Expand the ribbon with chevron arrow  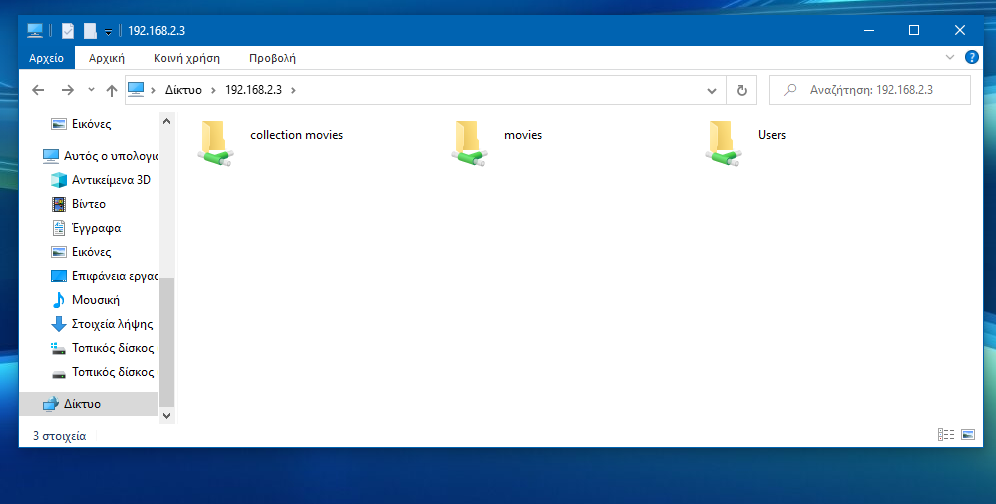(x=950, y=57)
